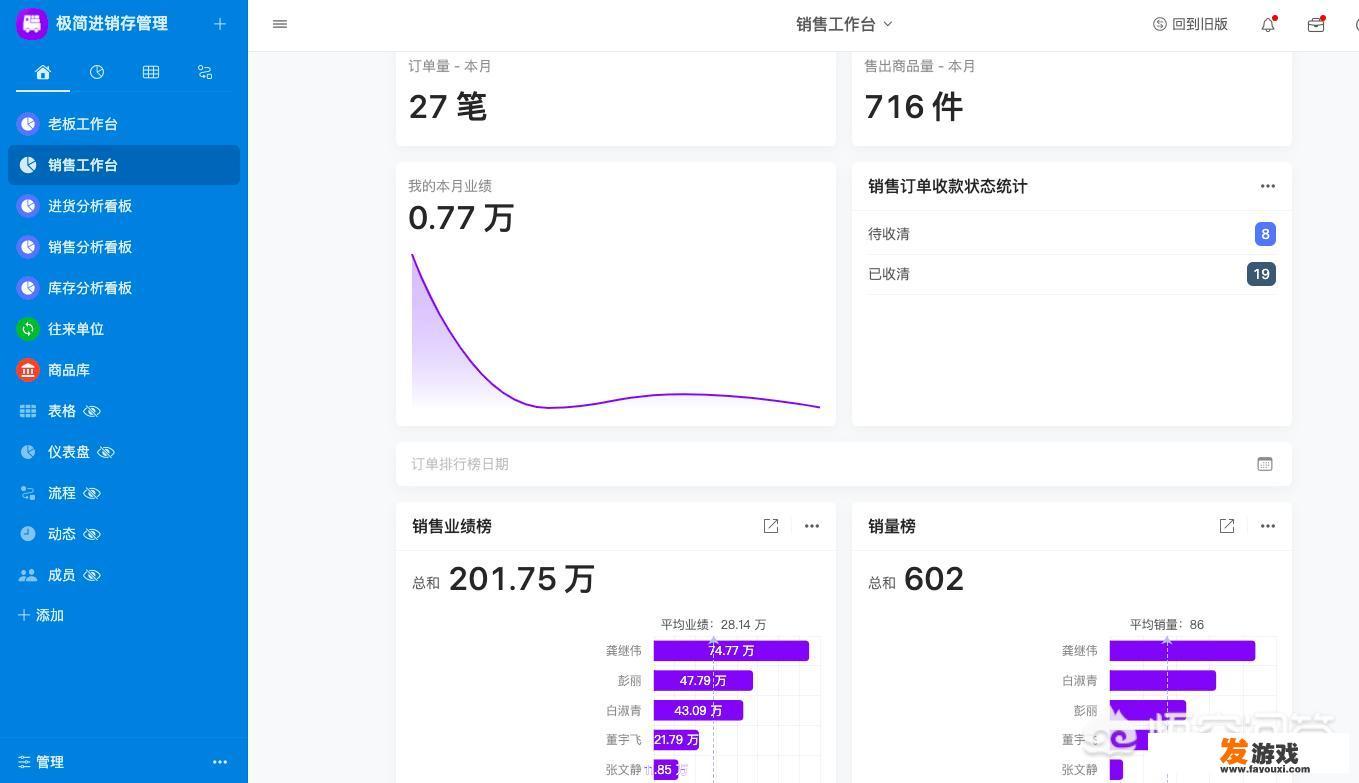Image resolution: width=1359 pixels, height=783 pixels.
Task: Toggle visibility eye next to 成员
Action: click(92, 575)
